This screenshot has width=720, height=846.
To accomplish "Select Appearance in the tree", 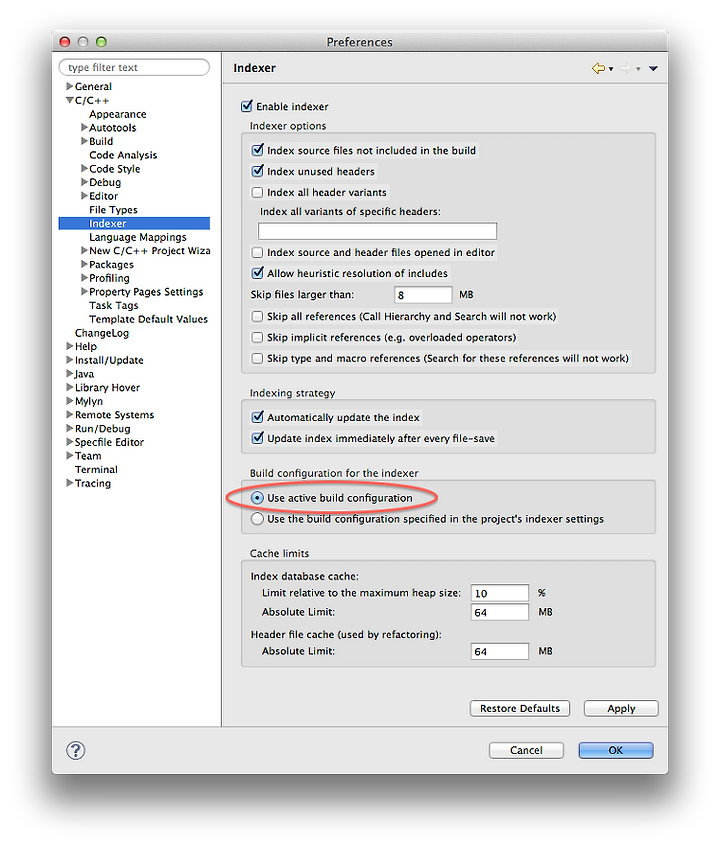I will tap(118, 114).
